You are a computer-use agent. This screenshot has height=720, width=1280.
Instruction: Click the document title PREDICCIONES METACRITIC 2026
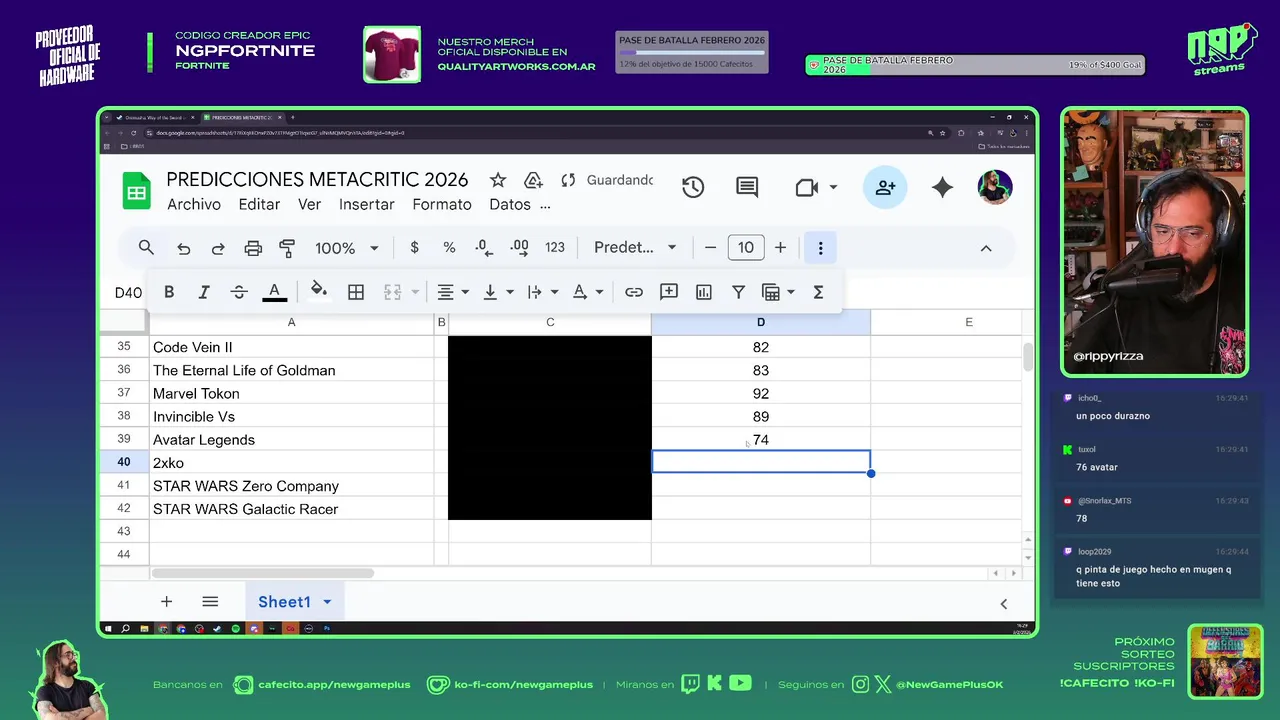click(x=317, y=180)
